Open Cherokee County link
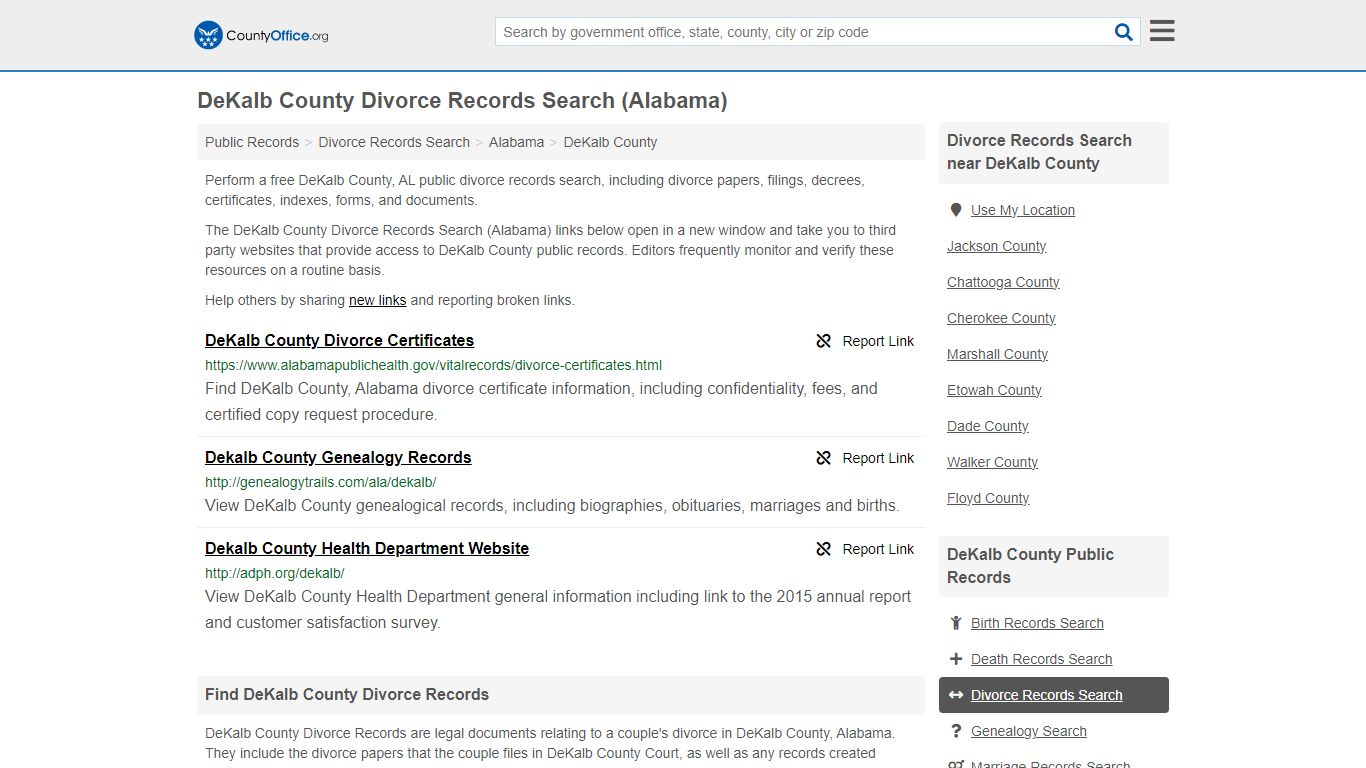The width and height of the screenshot is (1366, 768). coord(1001,318)
